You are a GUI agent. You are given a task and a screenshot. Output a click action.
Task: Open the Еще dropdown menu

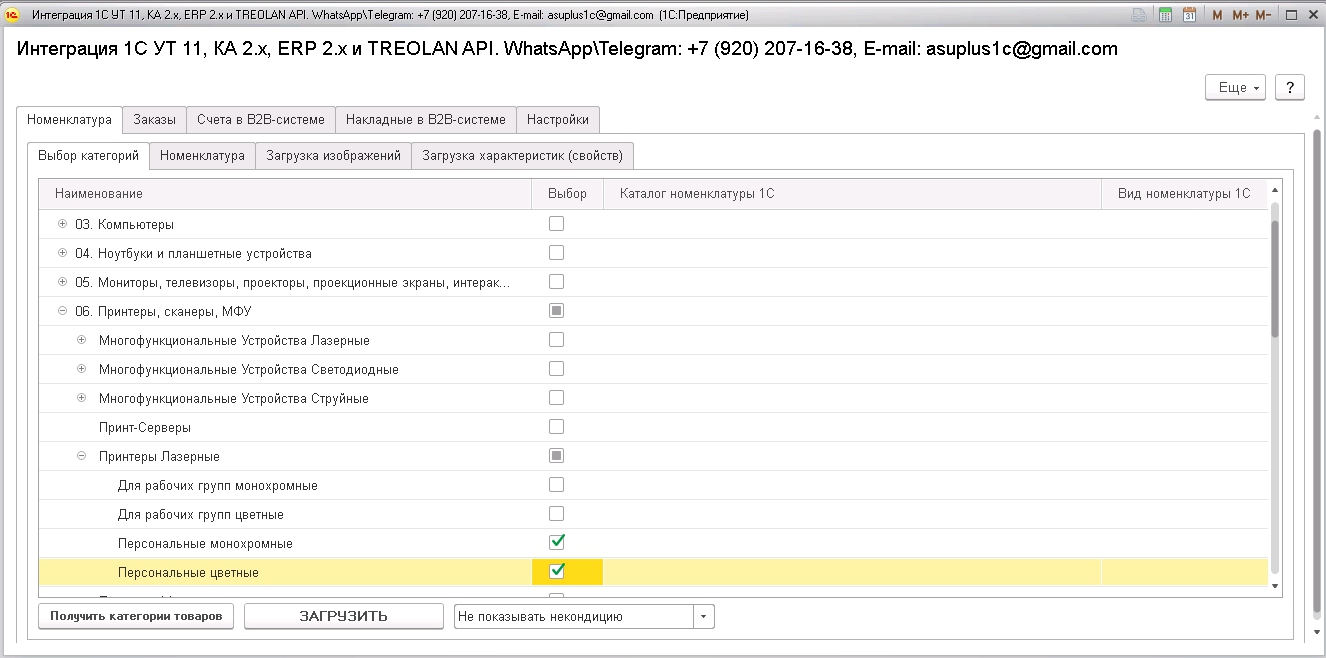click(x=1236, y=87)
